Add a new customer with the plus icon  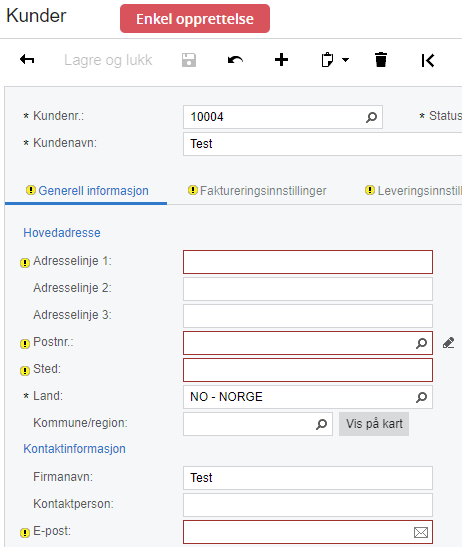281,60
